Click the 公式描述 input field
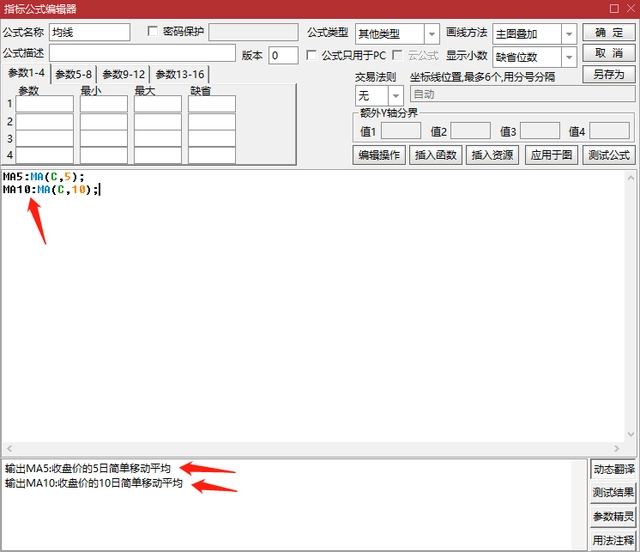This screenshot has width=640, height=552. click(x=142, y=53)
